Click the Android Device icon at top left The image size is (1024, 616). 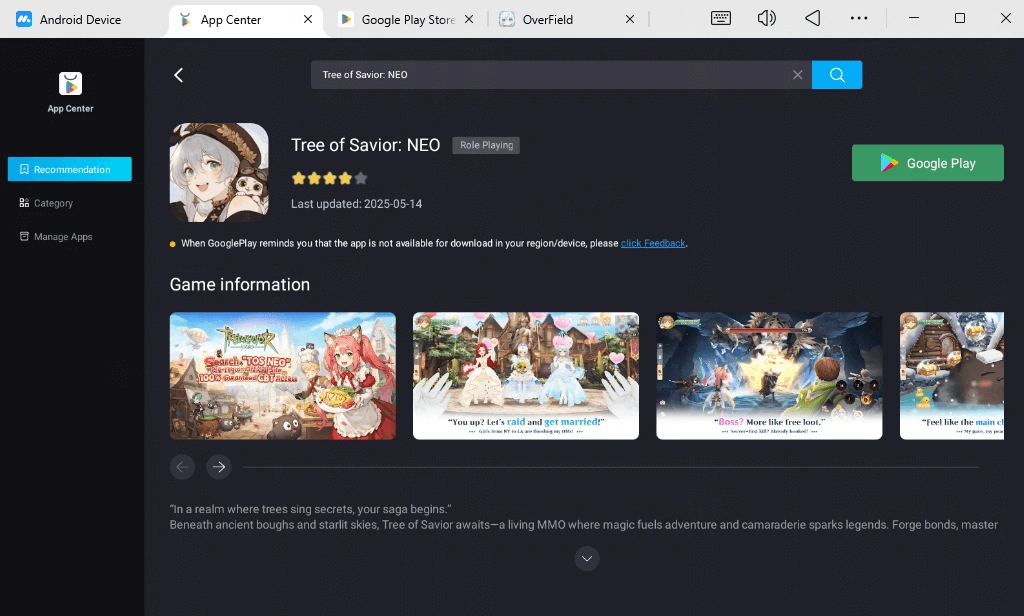(22, 18)
